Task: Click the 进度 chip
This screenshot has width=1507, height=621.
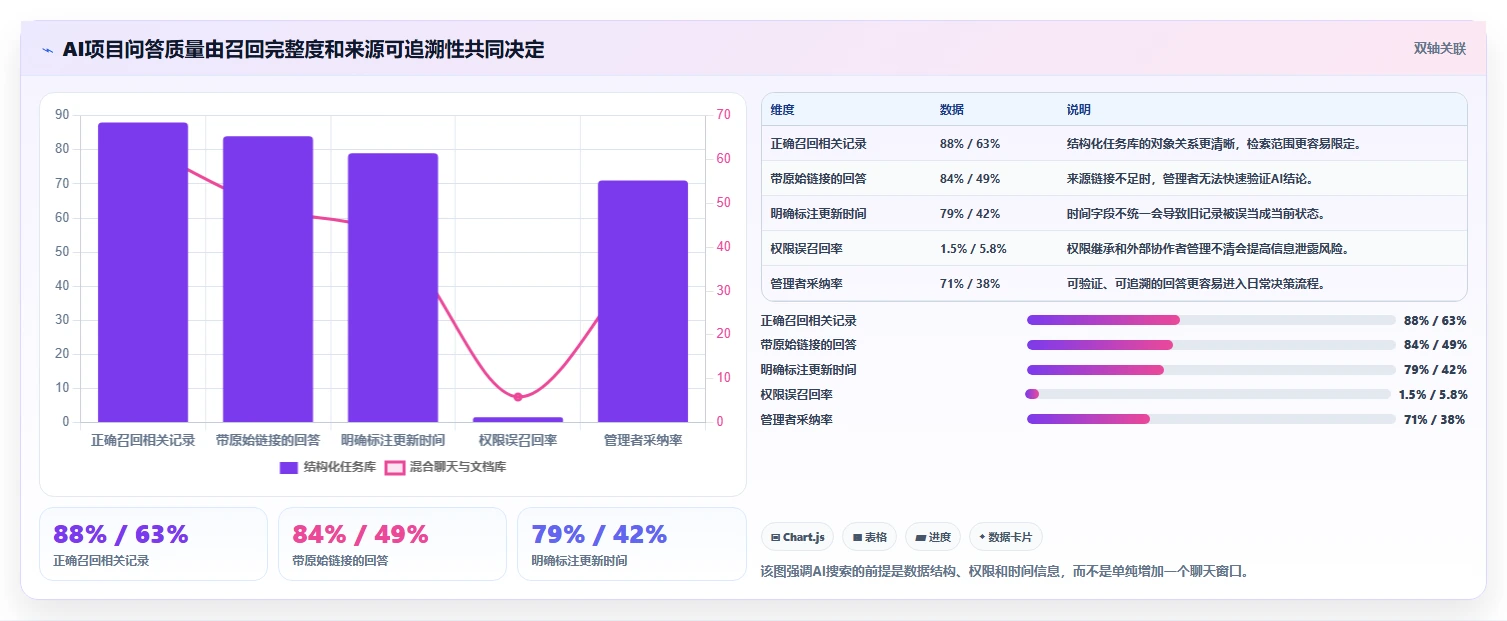Action: click(x=933, y=537)
